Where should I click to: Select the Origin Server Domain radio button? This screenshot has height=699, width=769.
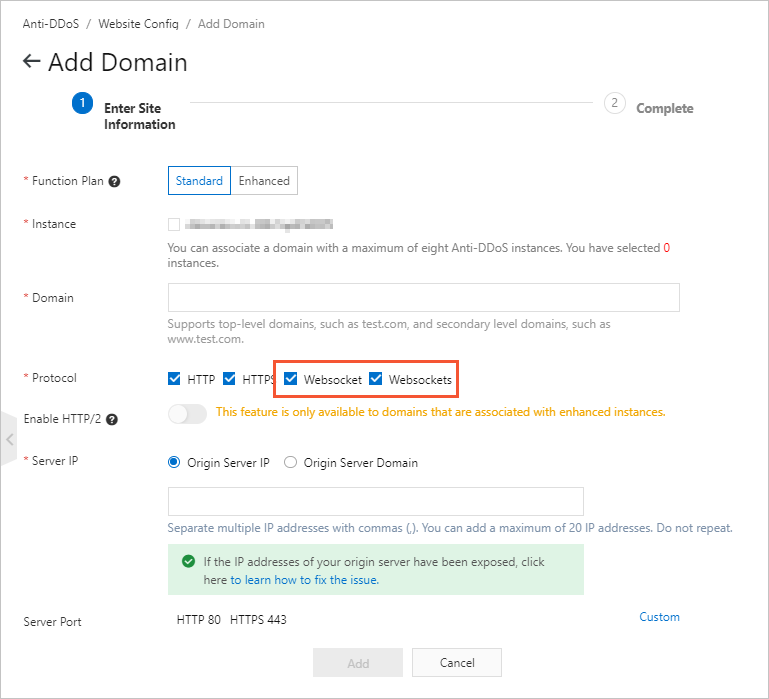point(291,463)
